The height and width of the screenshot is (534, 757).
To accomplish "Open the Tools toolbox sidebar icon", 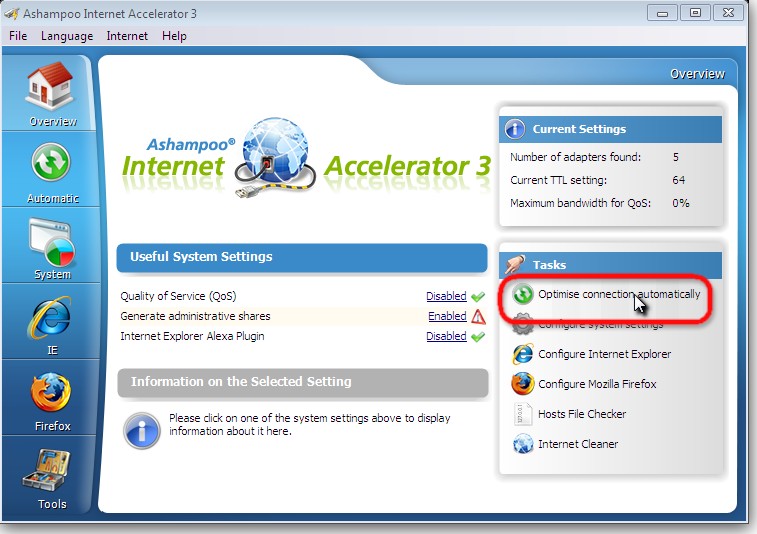I will [47, 470].
